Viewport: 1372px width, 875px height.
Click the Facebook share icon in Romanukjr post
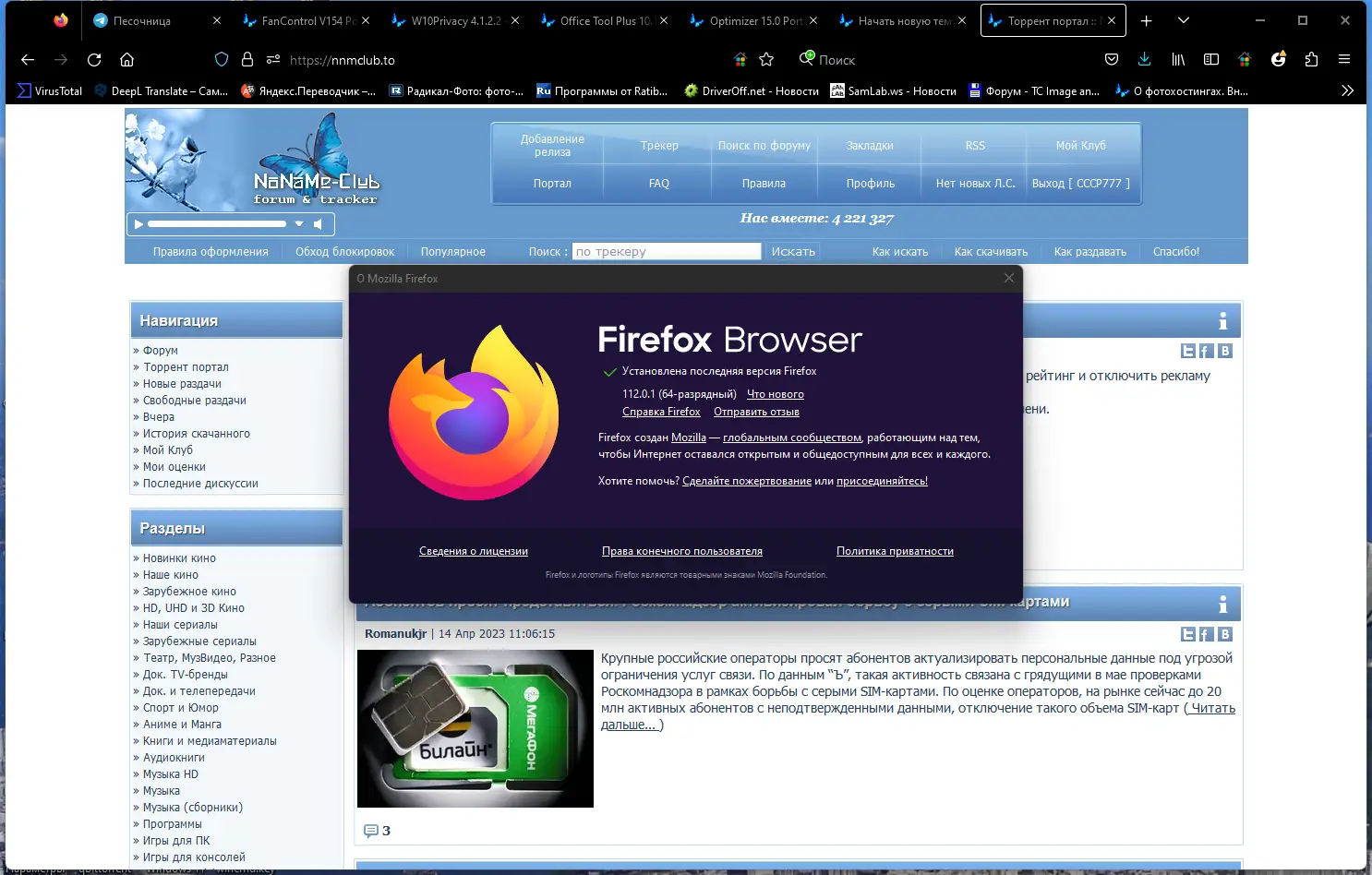click(x=1206, y=634)
